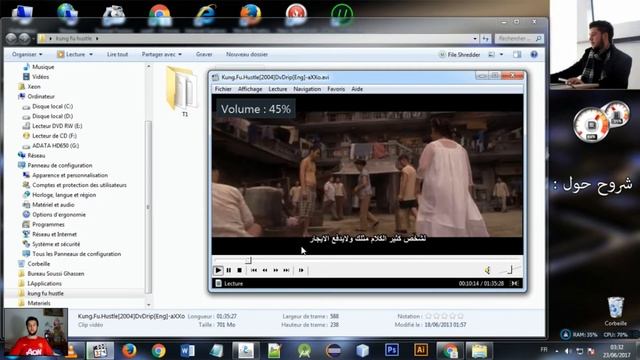
Task: Click the Rechercher search field
Action: click(x=518, y=38)
